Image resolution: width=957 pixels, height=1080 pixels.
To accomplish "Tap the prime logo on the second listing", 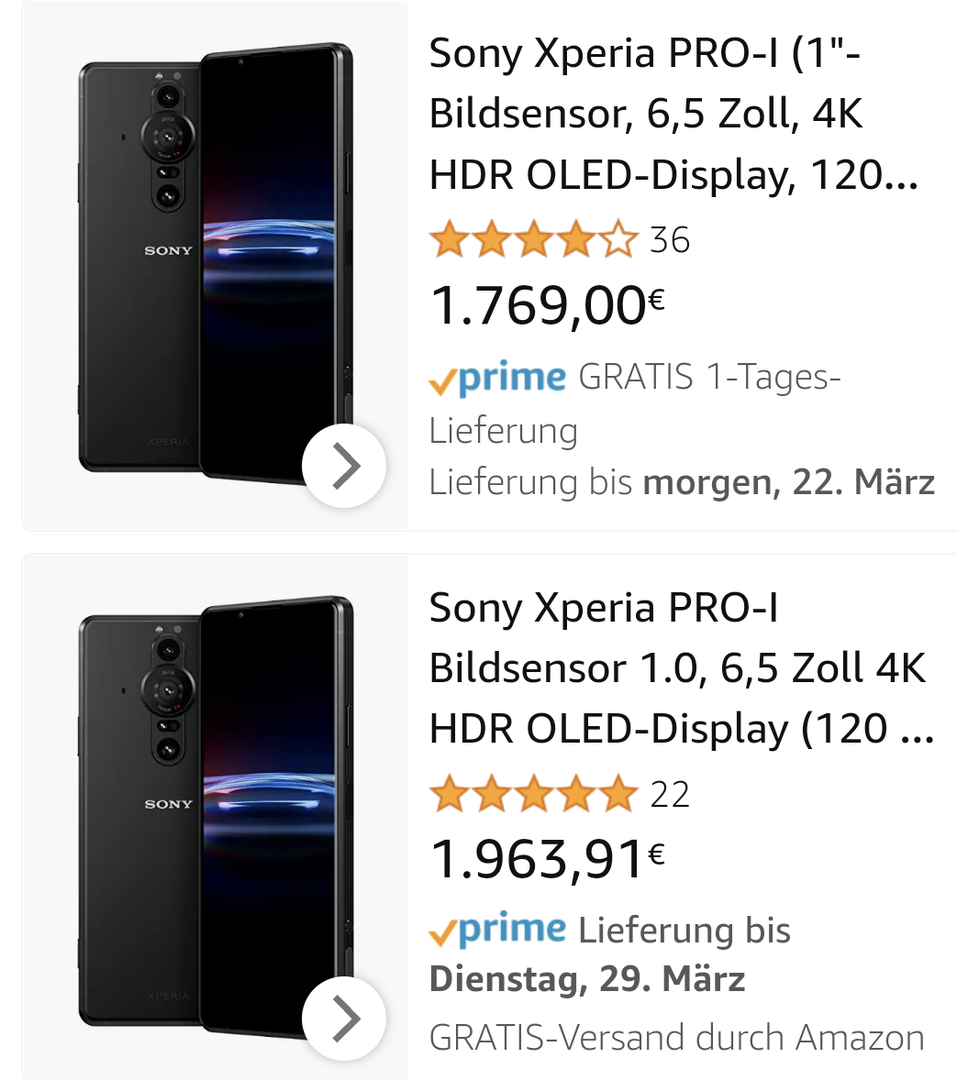I will (x=497, y=930).
